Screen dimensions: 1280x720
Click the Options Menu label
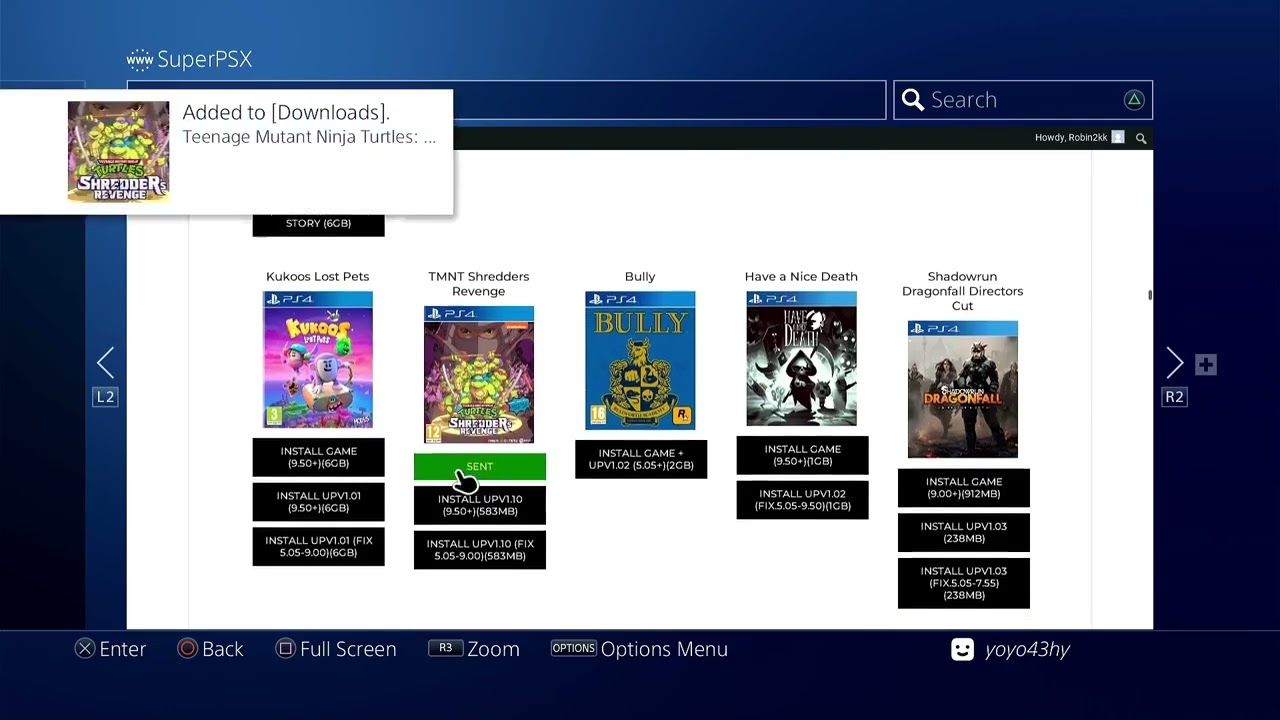pos(664,649)
